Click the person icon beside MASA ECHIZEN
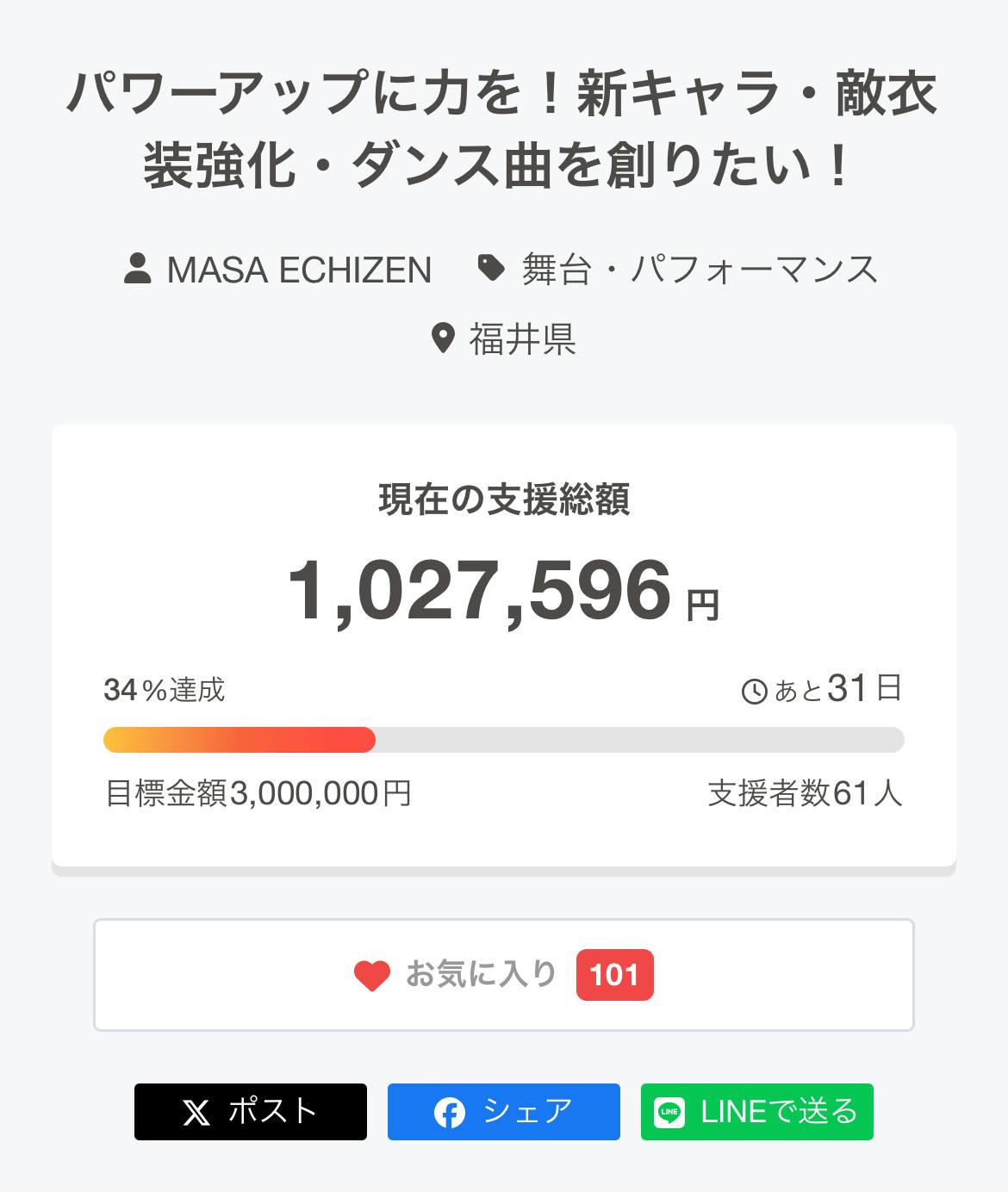 [137, 269]
